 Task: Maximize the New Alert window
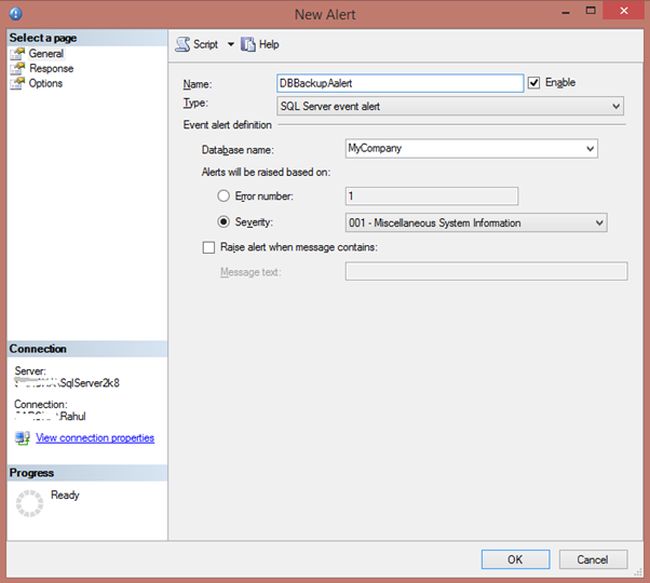point(591,10)
